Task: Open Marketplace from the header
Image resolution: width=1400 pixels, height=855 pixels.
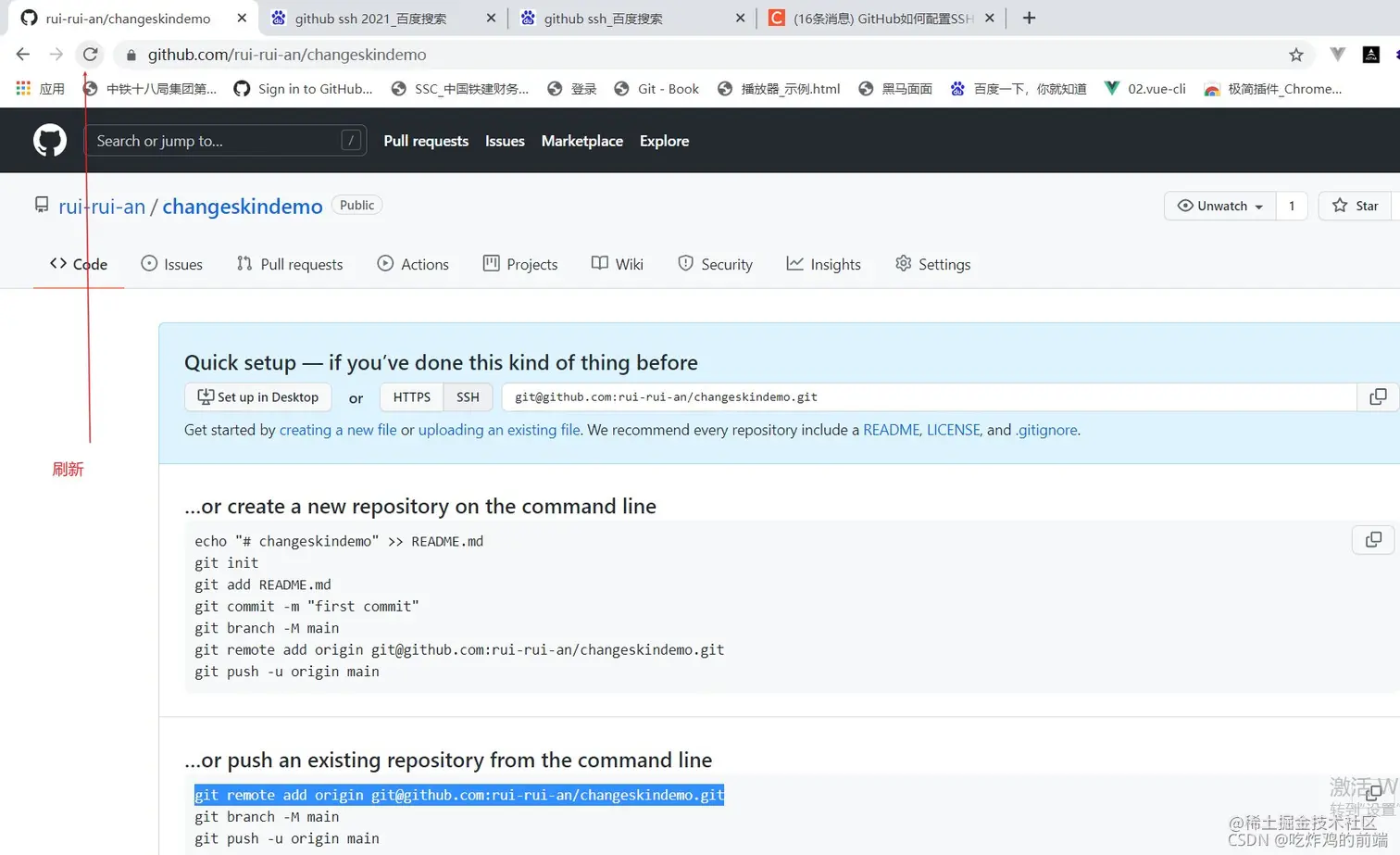Action: point(582,141)
